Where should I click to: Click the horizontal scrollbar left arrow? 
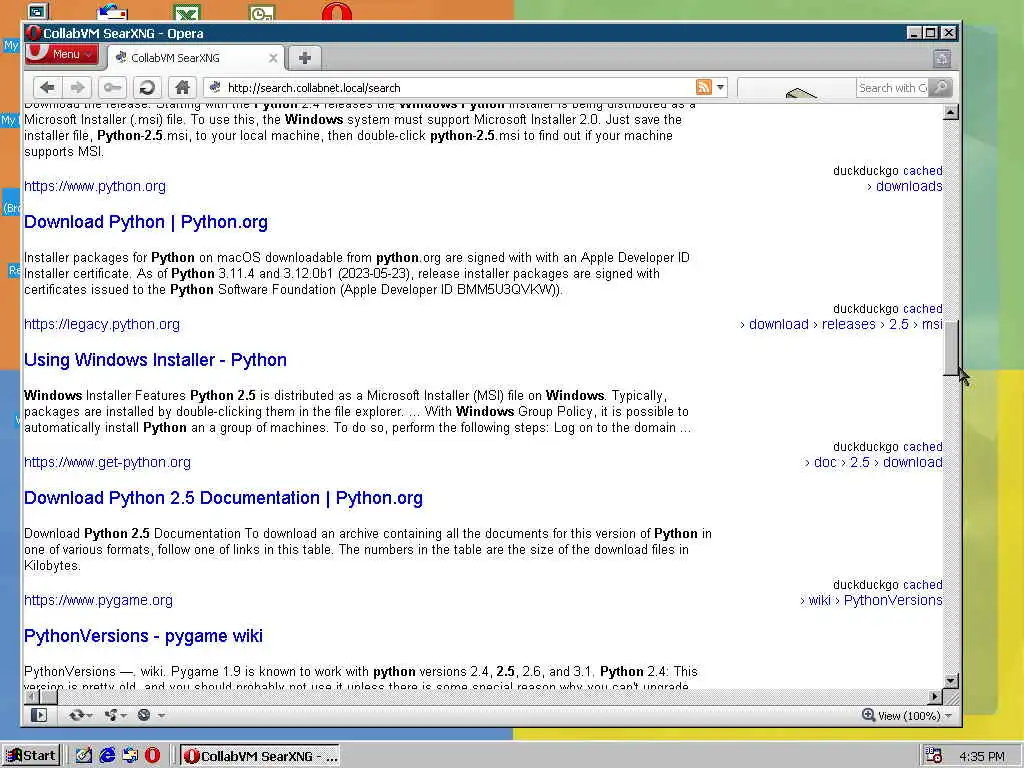[31, 697]
